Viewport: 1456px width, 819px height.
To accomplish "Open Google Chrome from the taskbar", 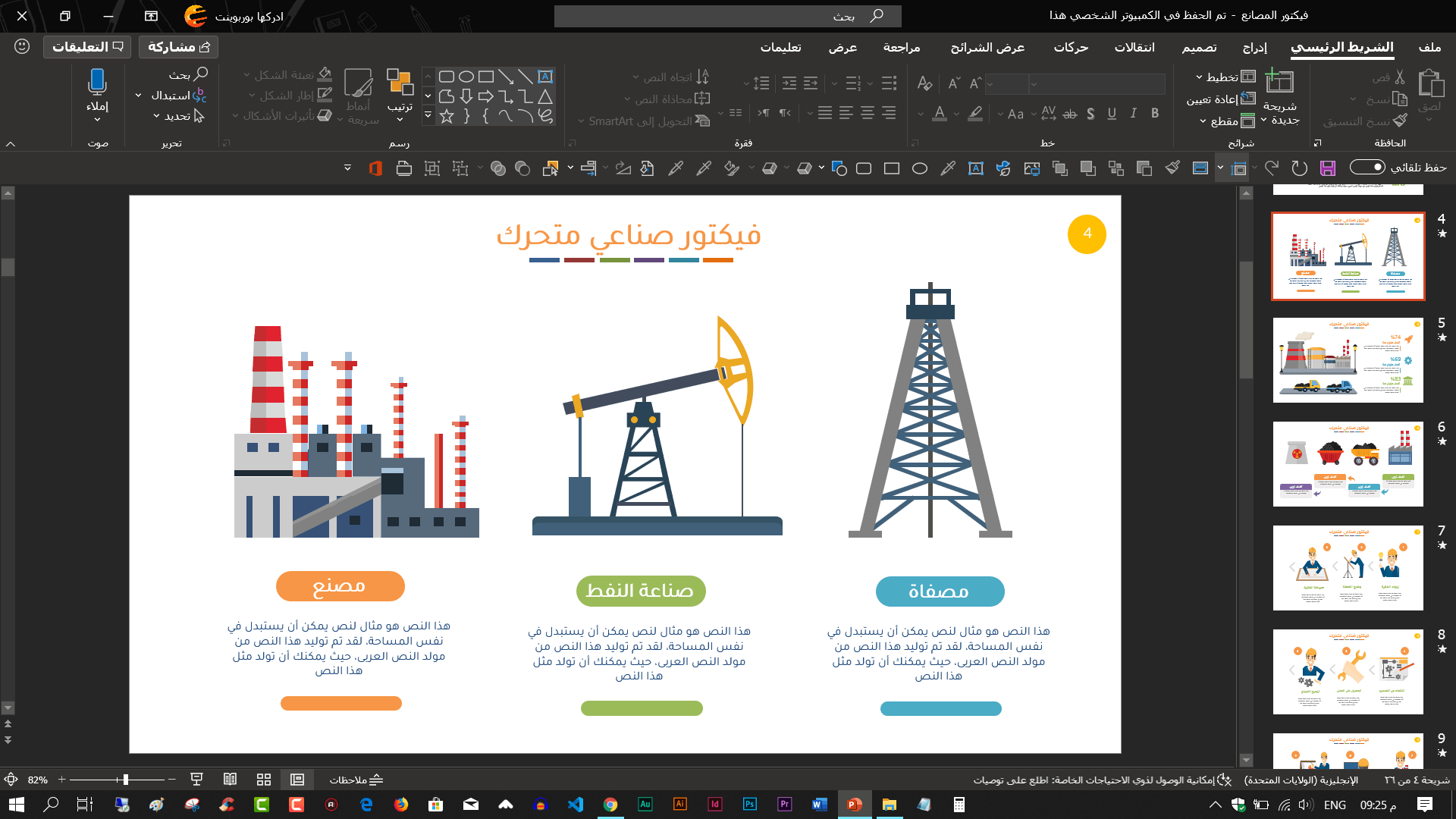I will (610, 805).
